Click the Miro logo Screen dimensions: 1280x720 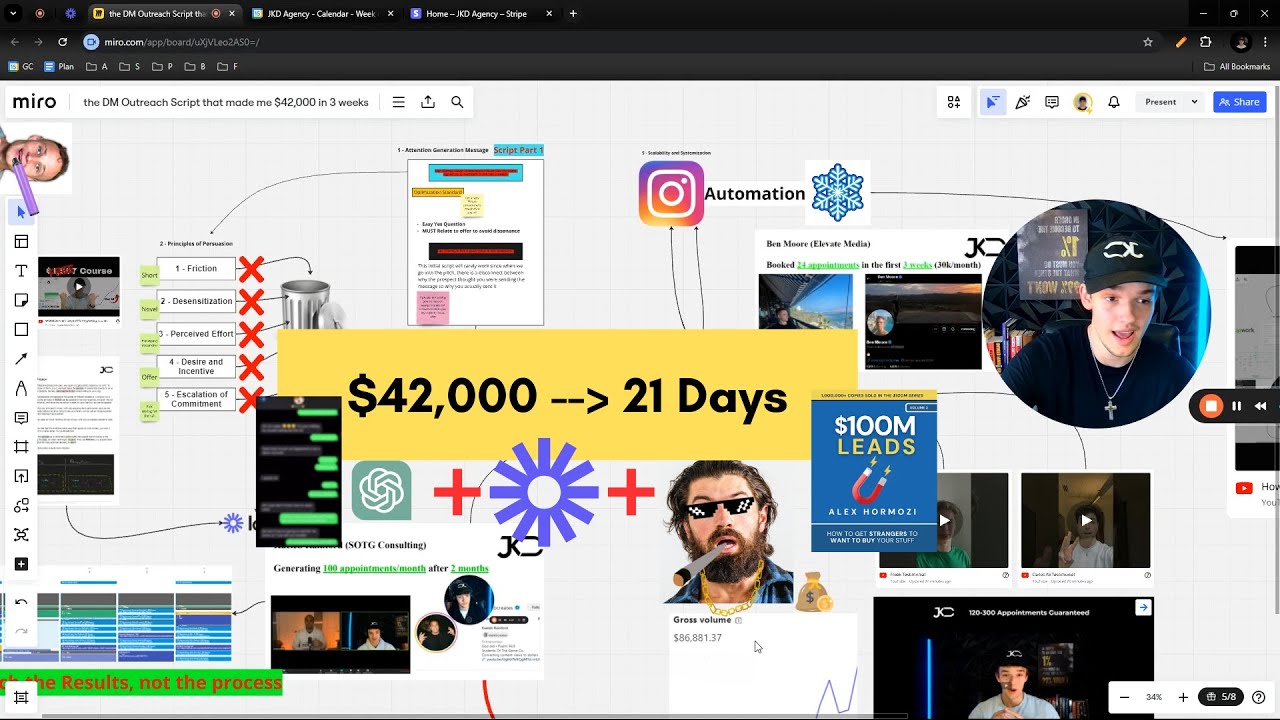pyautogui.click(x=34, y=102)
